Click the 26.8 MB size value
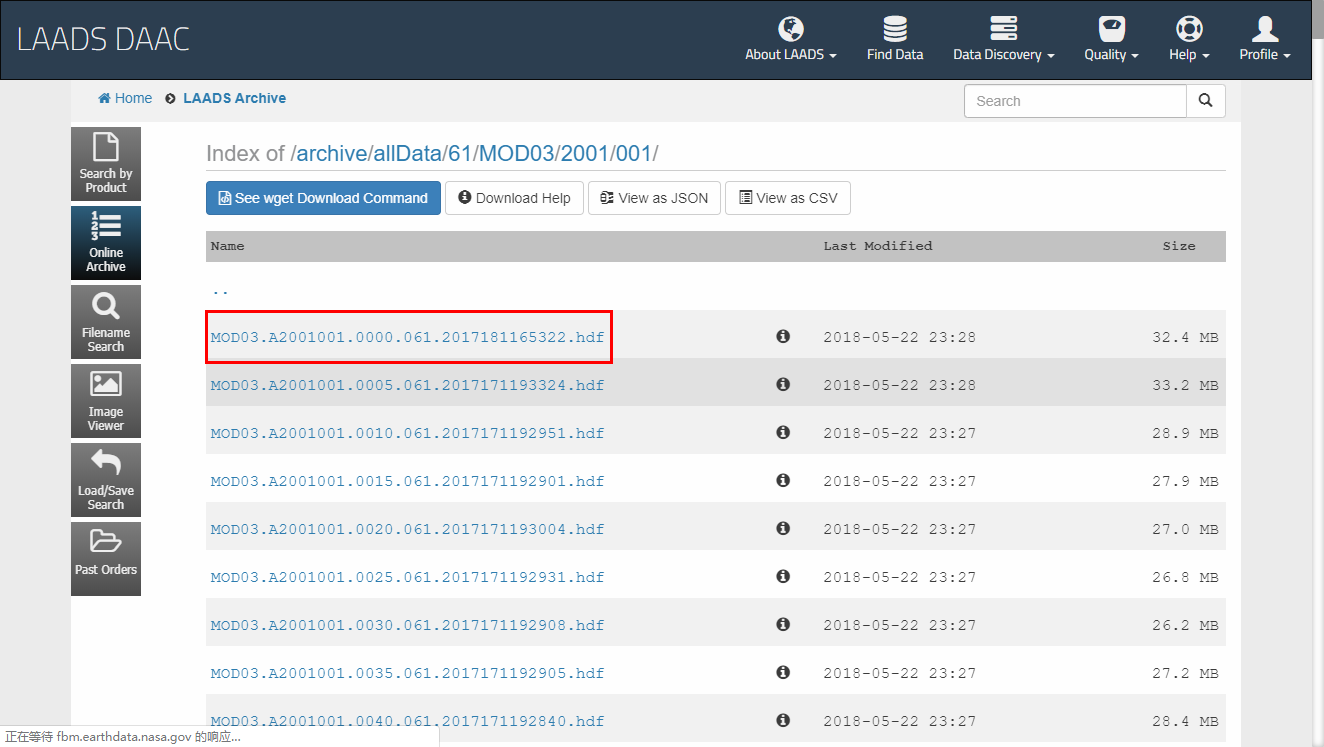The image size is (1324, 747). [1185, 577]
